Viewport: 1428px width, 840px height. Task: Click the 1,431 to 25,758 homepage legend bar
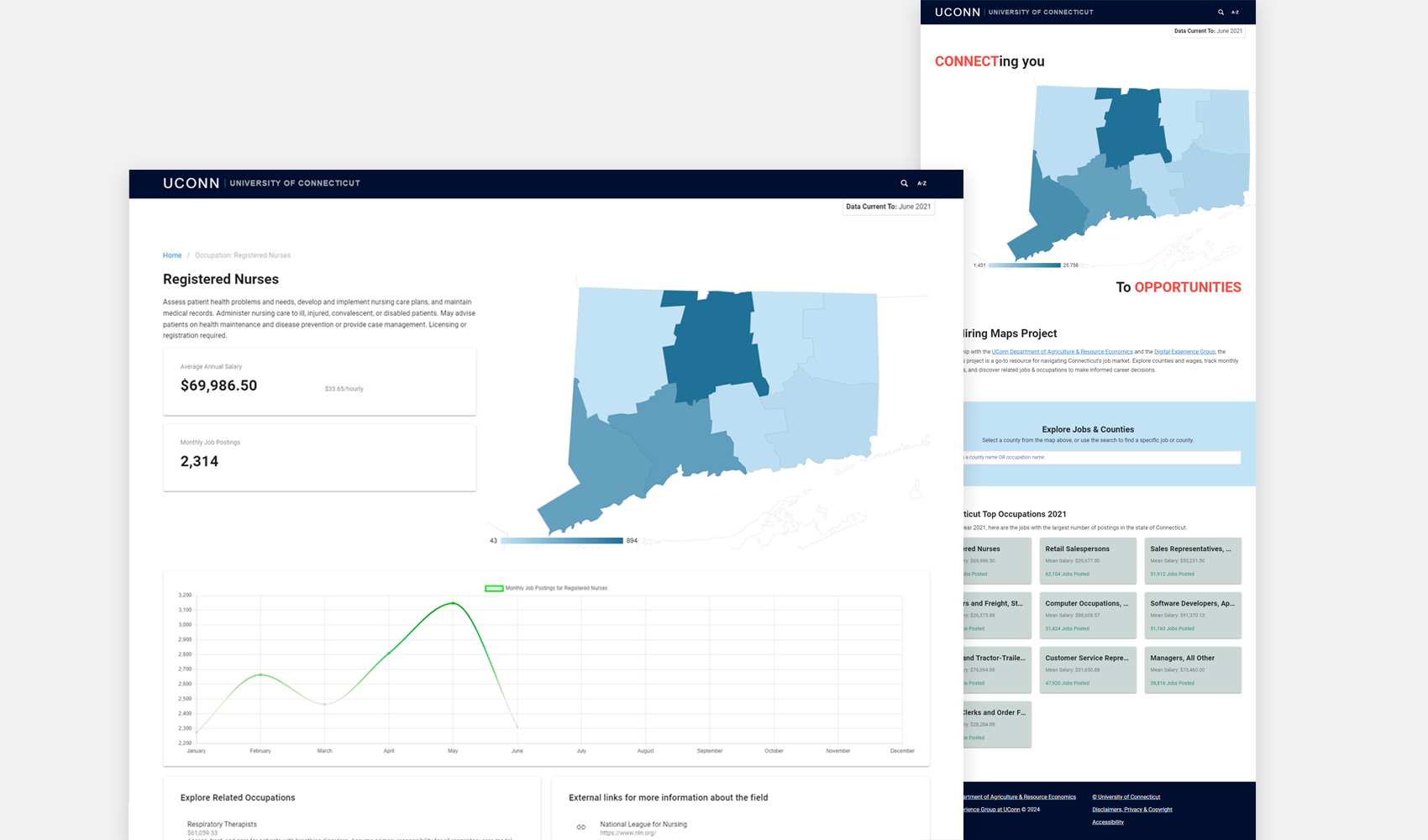[x=1025, y=265]
